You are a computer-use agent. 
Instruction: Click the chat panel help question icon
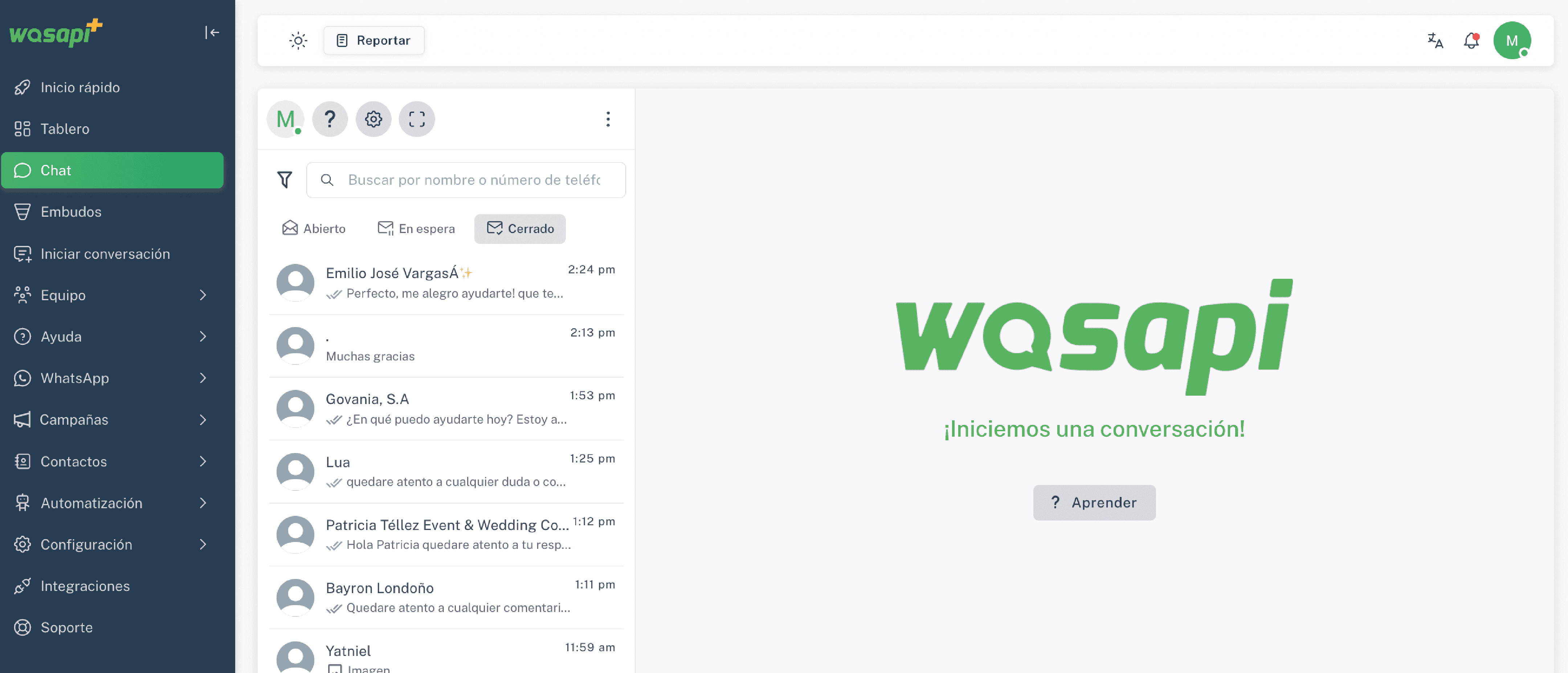coord(330,119)
